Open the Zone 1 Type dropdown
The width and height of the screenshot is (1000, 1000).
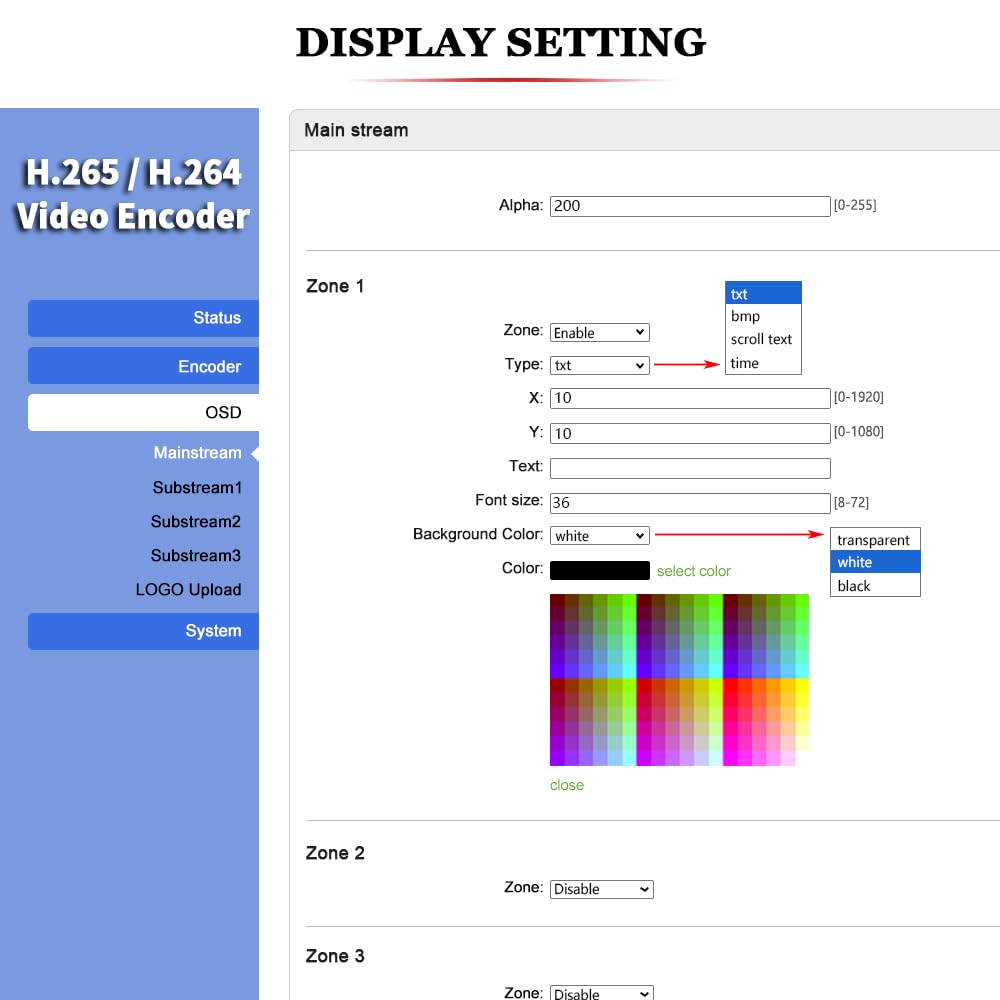[x=598, y=365]
